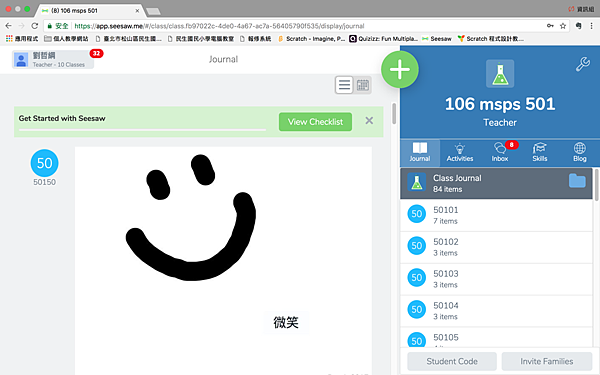Select the (8) 106 msps 501 browser tab
This screenshot has width=600, height=375.
[x=90, y=11]
